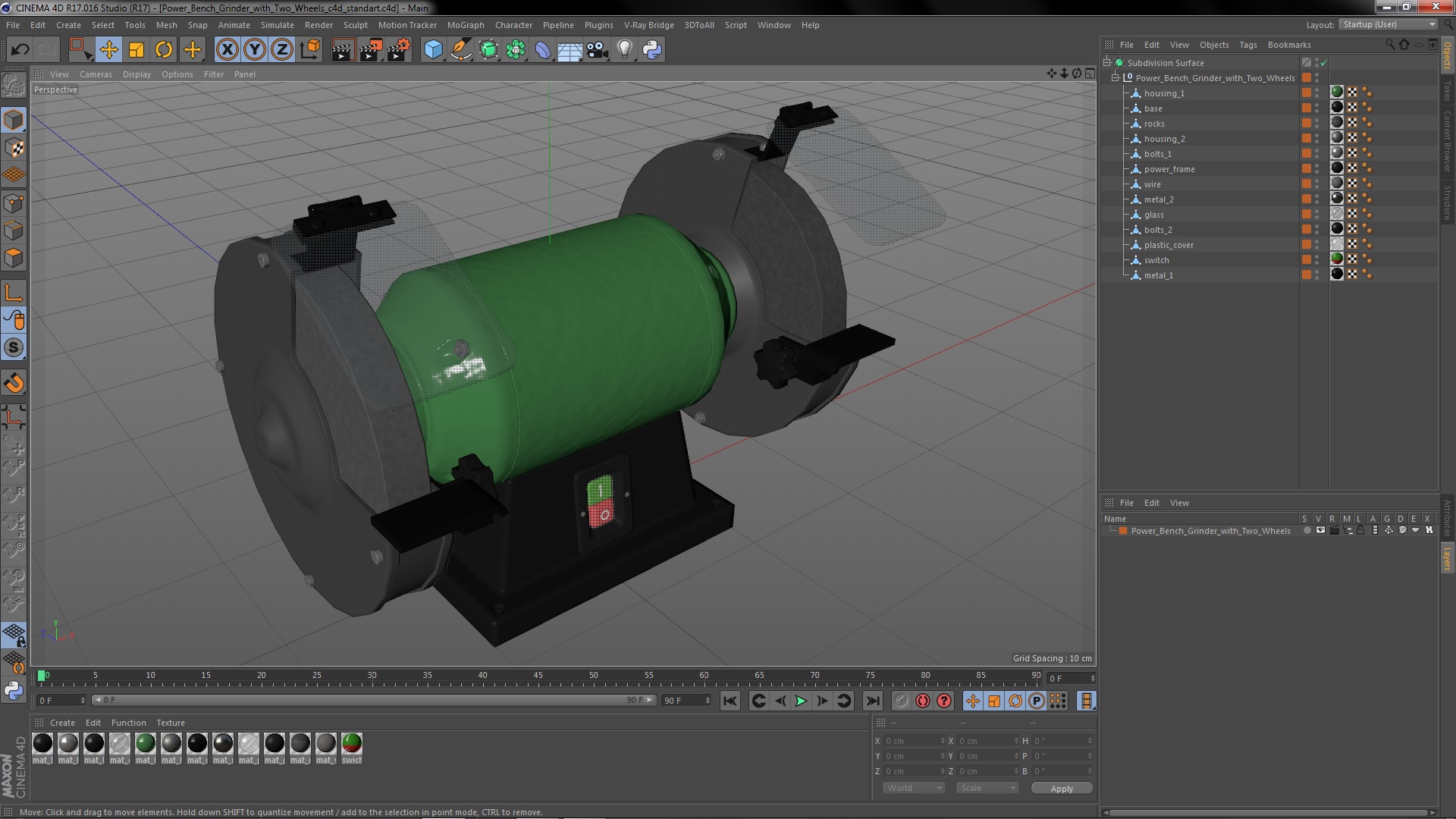Image resolution: width=1456 pixels, height=819 pixels.
Task: Open the Layout Startup dropdown
Action: click(x=1389, y=24)
